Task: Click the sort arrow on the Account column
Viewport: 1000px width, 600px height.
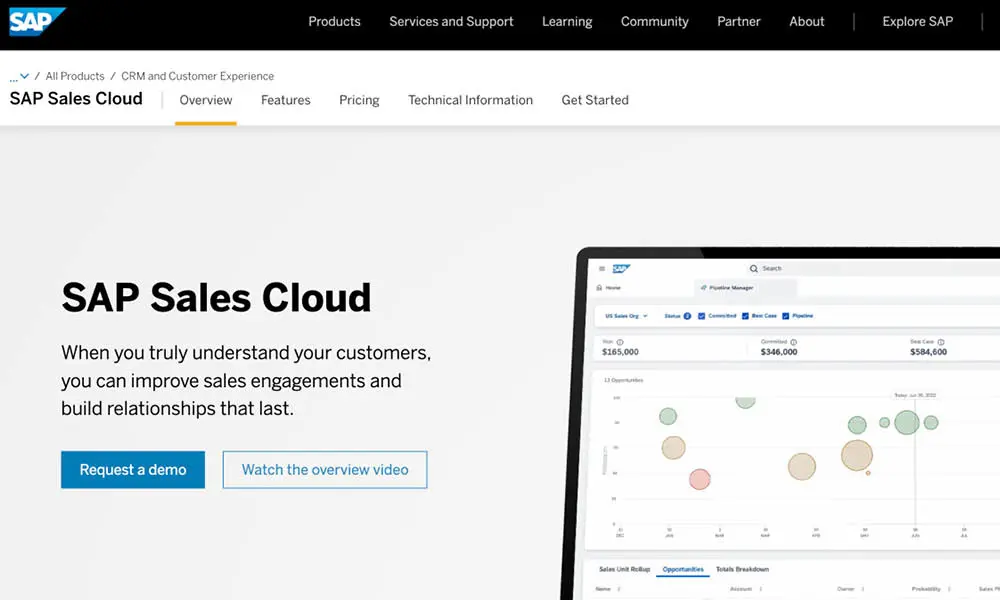Action: (x=761, y=588)
